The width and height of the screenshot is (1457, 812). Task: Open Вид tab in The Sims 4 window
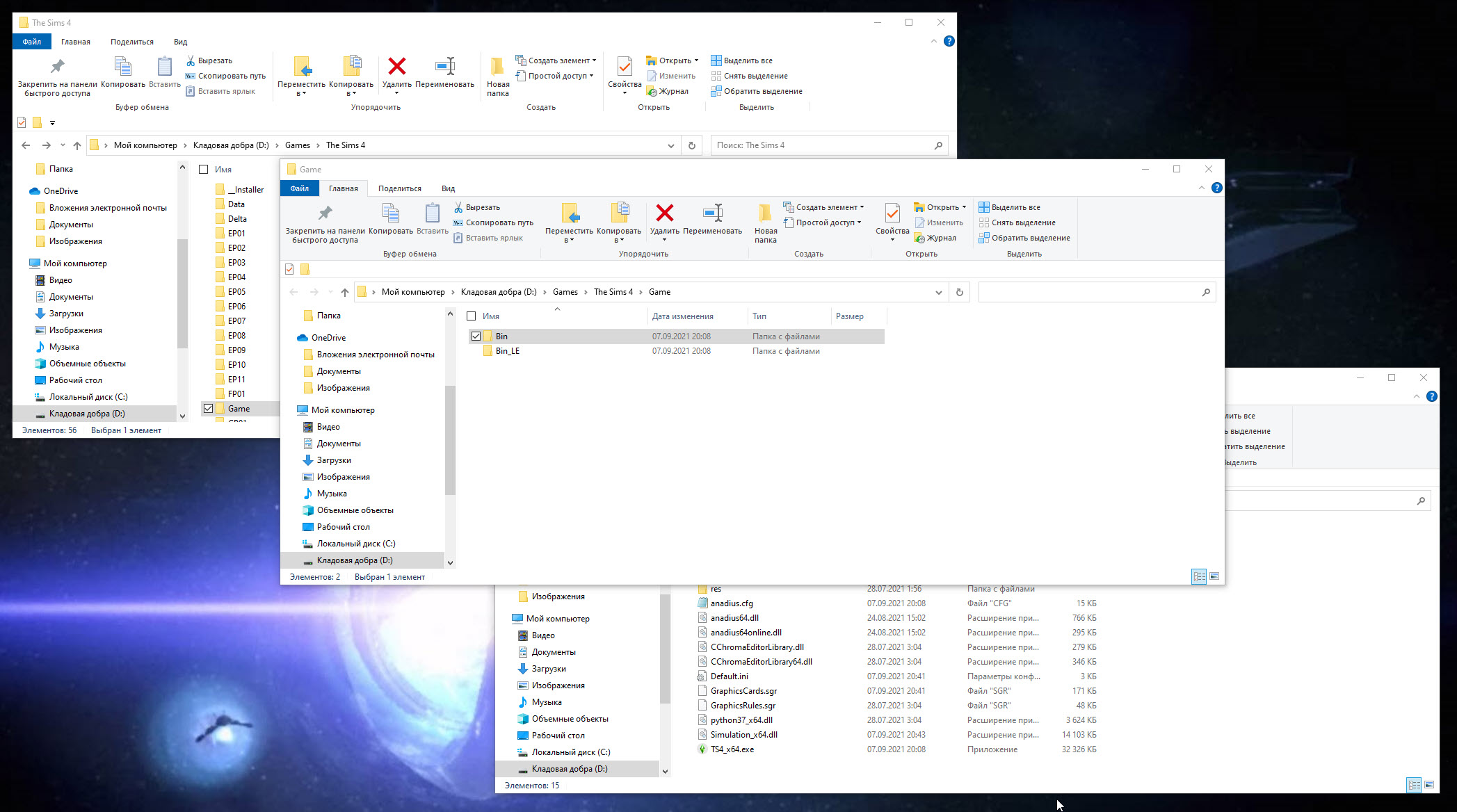pos(180,42)
